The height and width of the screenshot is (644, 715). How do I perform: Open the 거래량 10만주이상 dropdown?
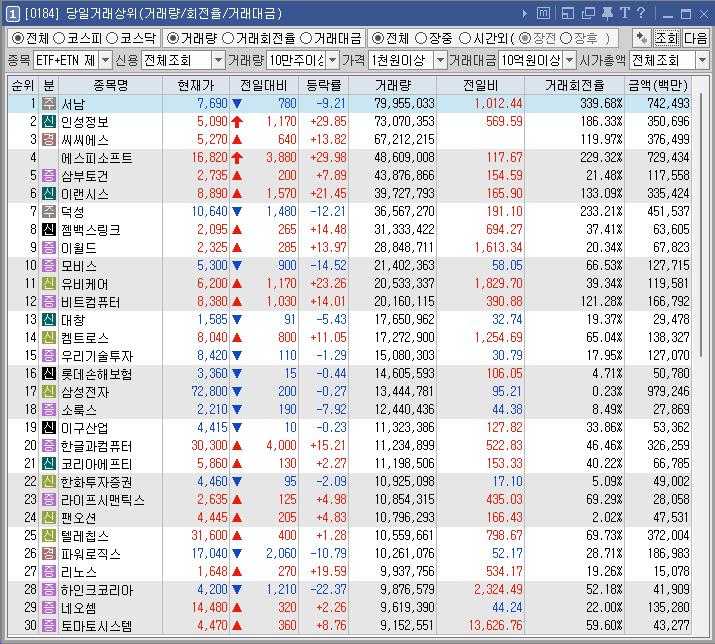(333, 60)
